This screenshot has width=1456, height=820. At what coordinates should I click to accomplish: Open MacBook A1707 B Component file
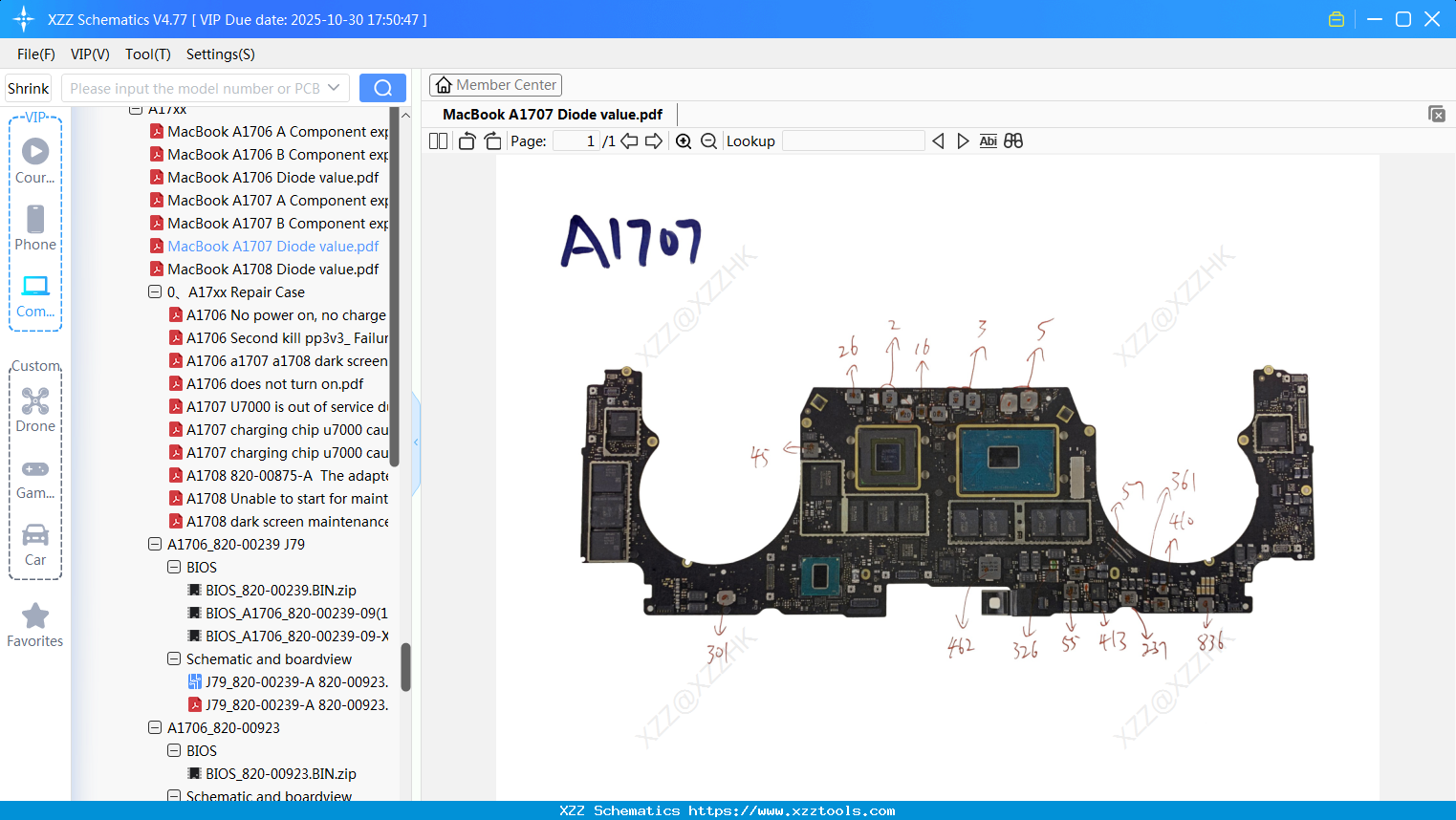coord(277,224)
